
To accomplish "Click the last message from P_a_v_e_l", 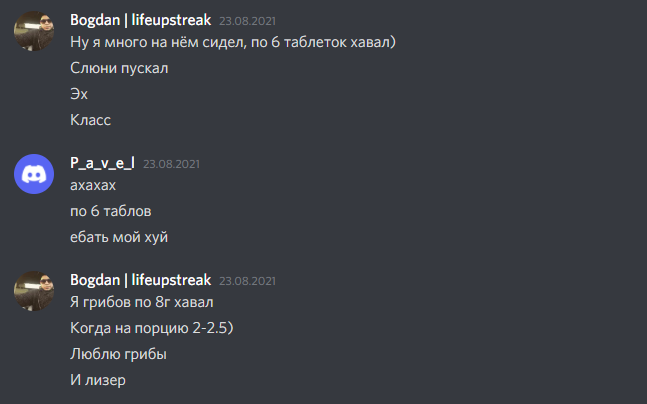I will (x=119, y=237).
